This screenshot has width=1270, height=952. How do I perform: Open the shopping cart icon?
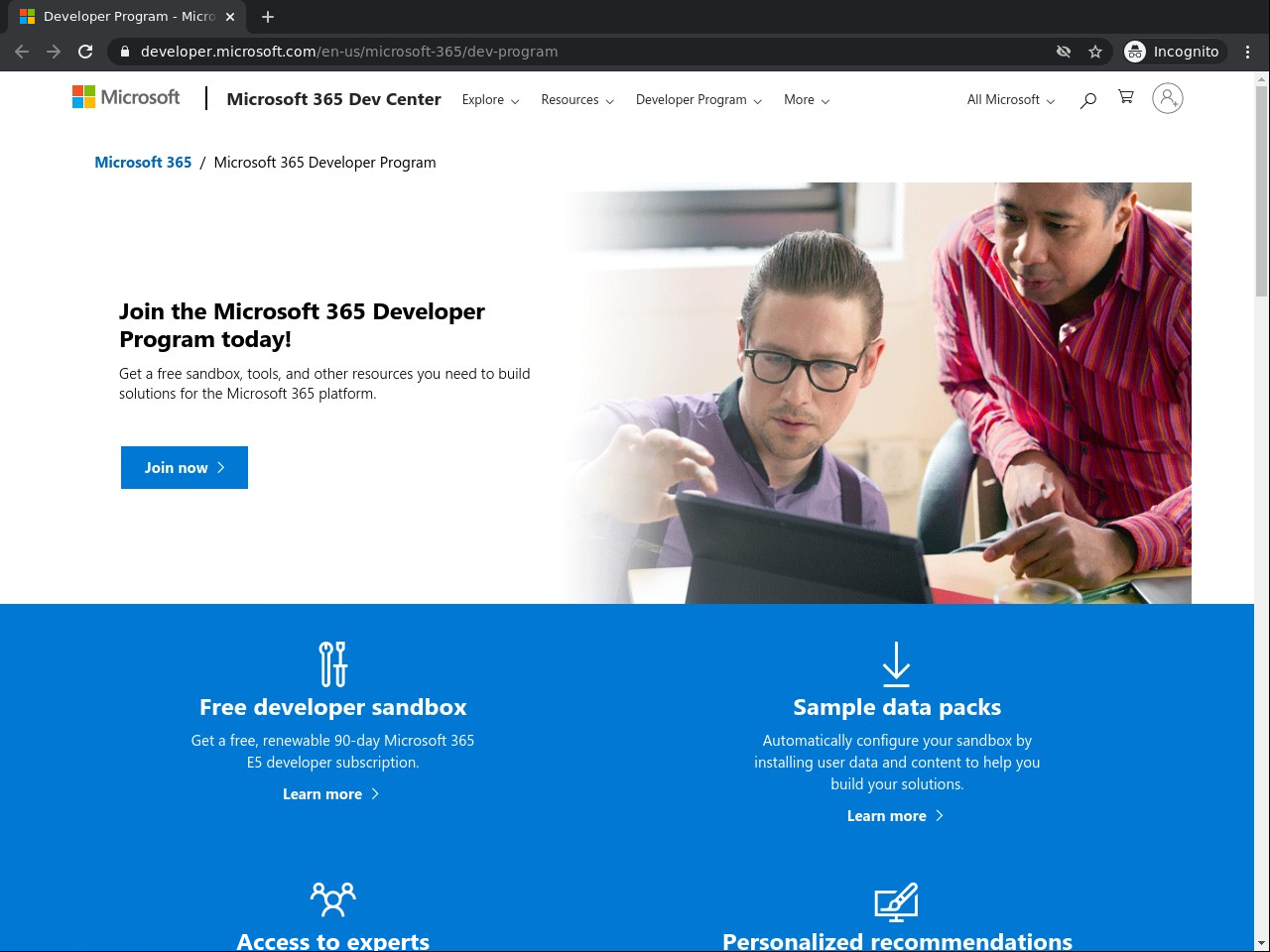tap(1126, 97)
